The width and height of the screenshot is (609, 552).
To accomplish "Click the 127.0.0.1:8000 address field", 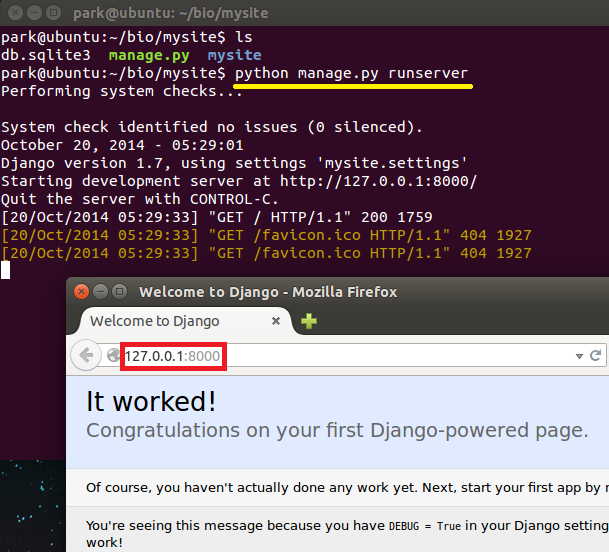I will [350, 356].
